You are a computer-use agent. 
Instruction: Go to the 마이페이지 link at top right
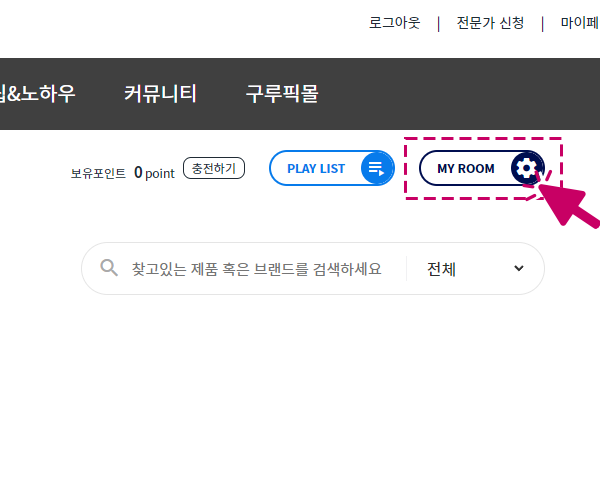point(580,23)
